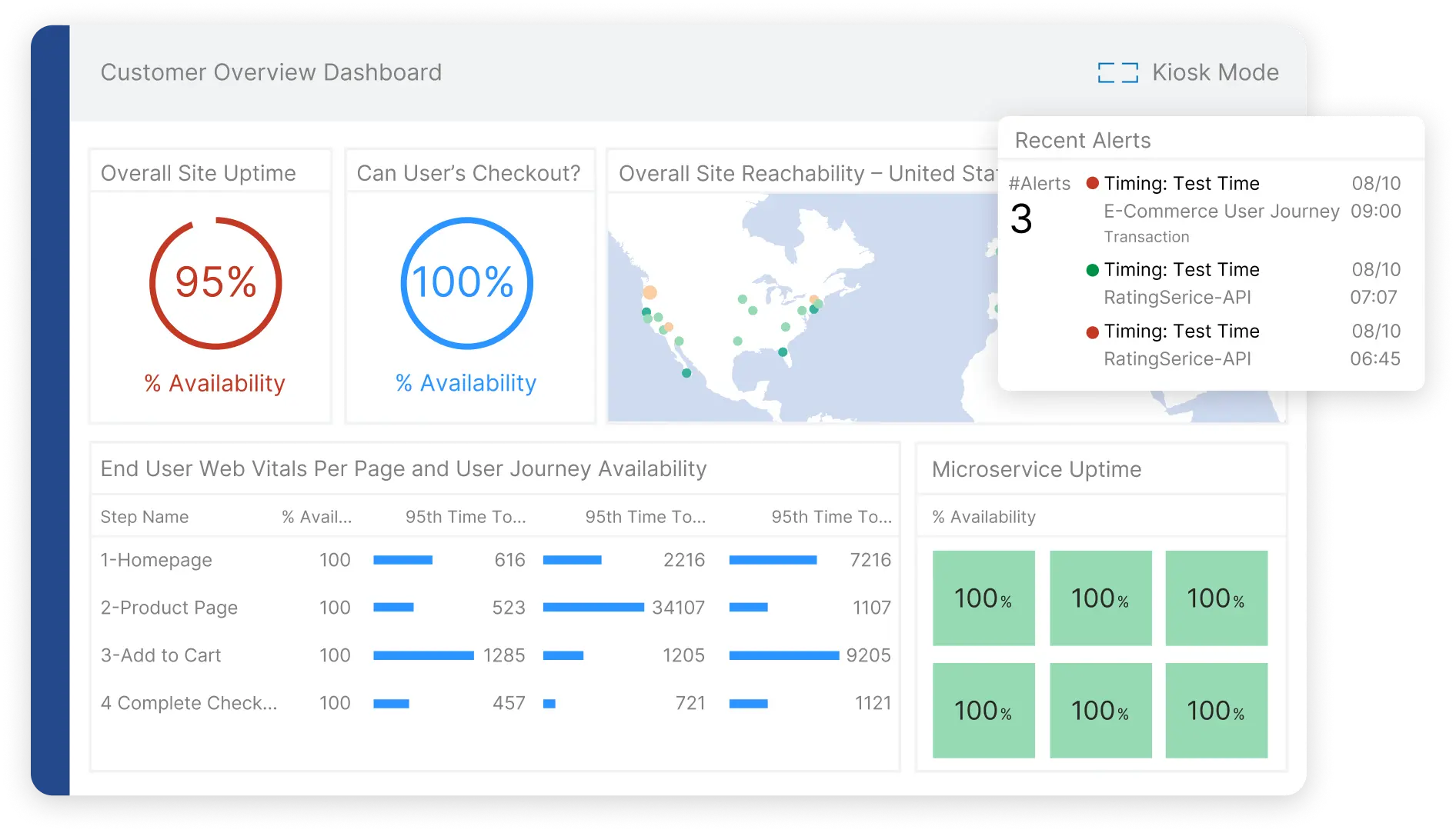Screen dimensions: 1456x833
Task: Click the Kiosk Mode label
Action: [x=1214, y=72]
